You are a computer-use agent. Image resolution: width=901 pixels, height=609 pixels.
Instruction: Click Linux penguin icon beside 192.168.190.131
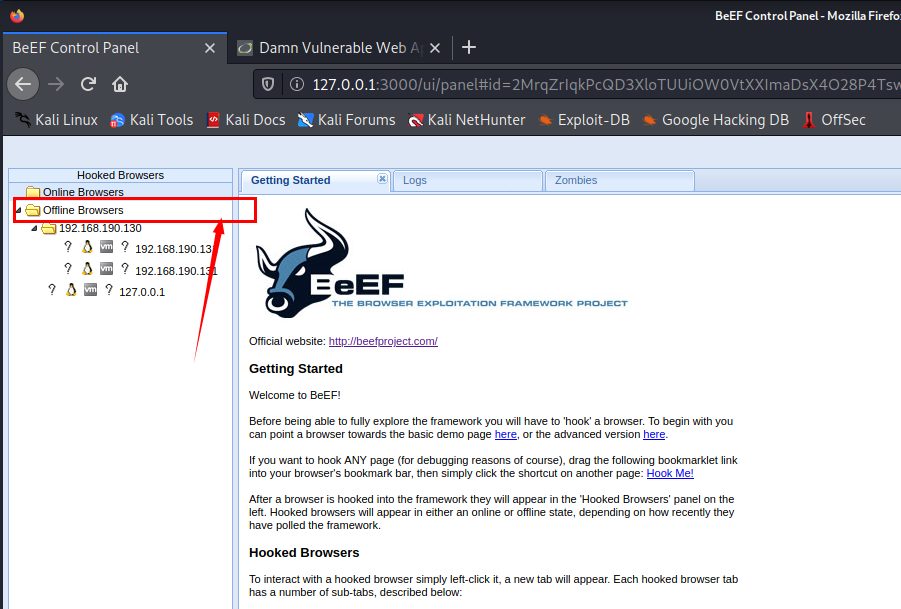(87, 268)
